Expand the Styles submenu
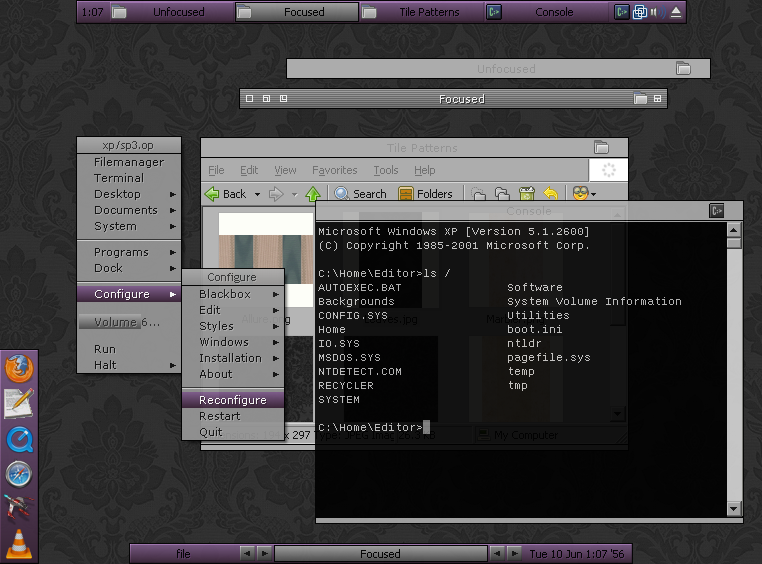Image resolution: width=762 pixels, height=564 pixels. (x=233, y=326)
